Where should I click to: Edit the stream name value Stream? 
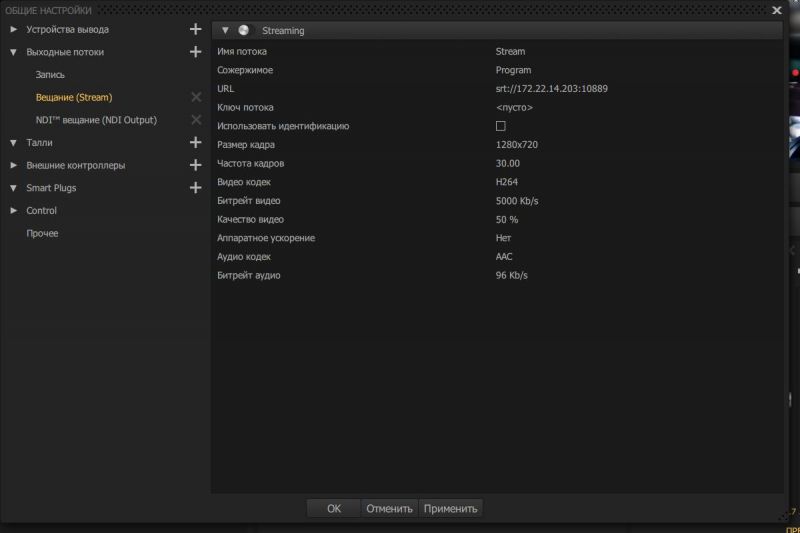point(510,52)
